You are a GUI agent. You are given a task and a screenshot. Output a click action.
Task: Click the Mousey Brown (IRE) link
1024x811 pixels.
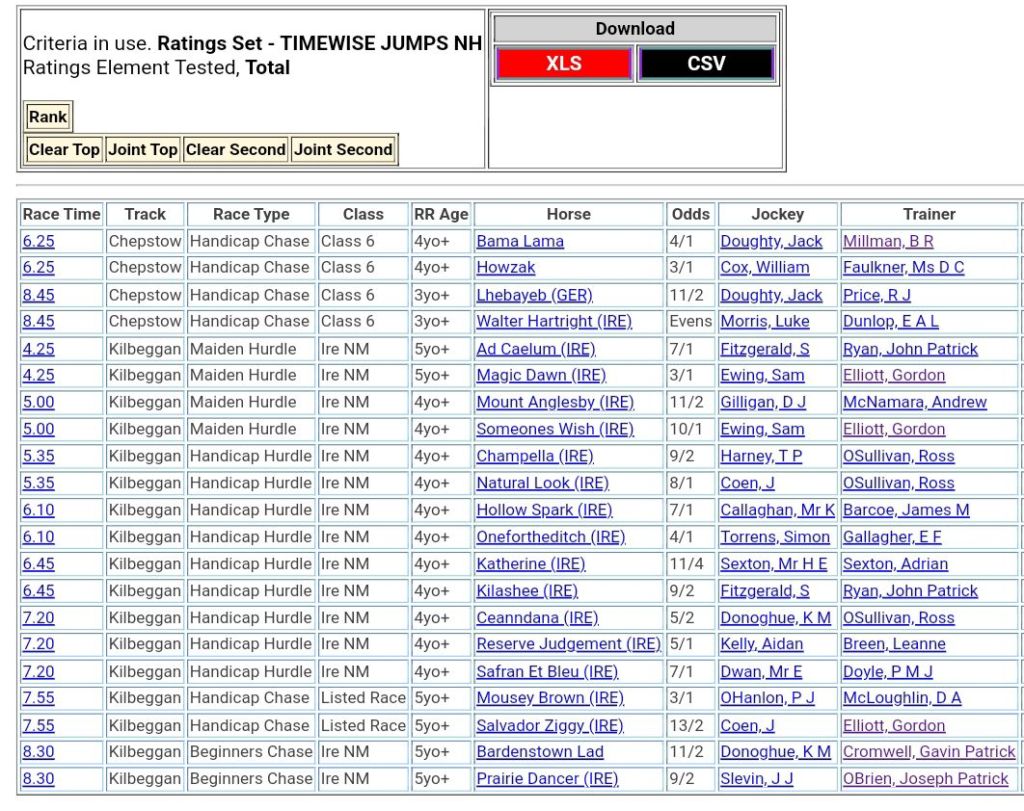click(x=549, y=698)
